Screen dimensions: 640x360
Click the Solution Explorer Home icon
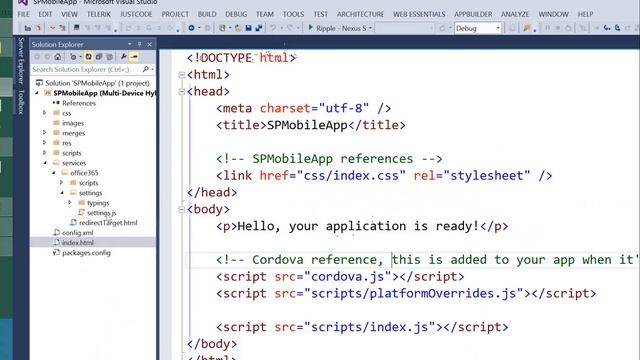pos(58,57)
